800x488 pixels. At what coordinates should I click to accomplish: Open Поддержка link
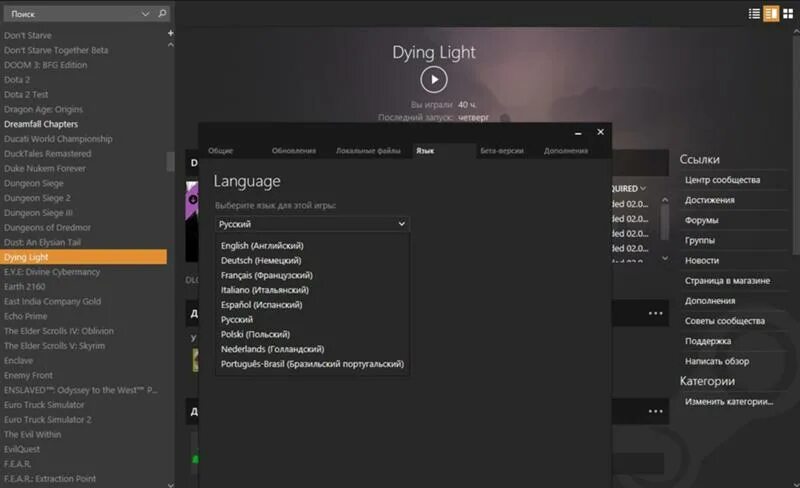click(708, 341)
